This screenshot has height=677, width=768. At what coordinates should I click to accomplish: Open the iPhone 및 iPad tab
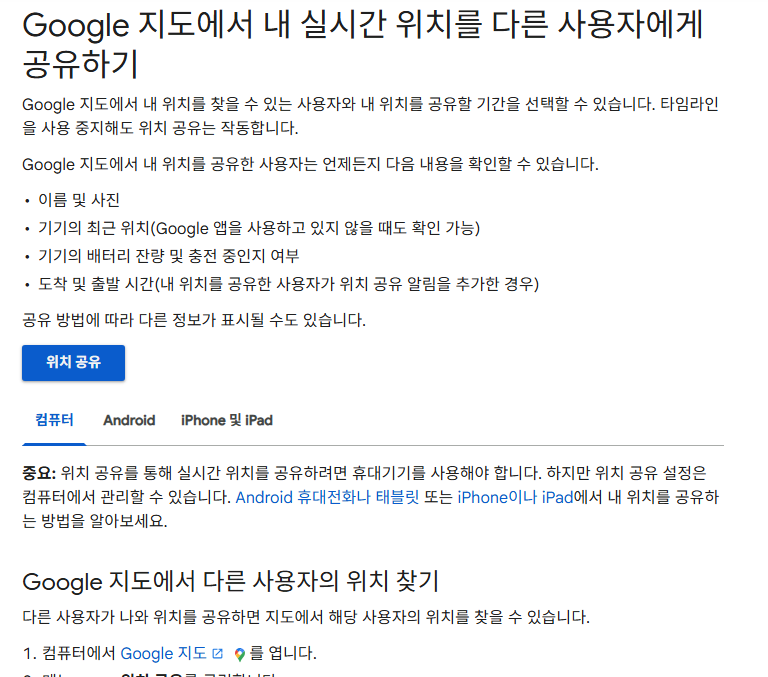tap(227, 420)
